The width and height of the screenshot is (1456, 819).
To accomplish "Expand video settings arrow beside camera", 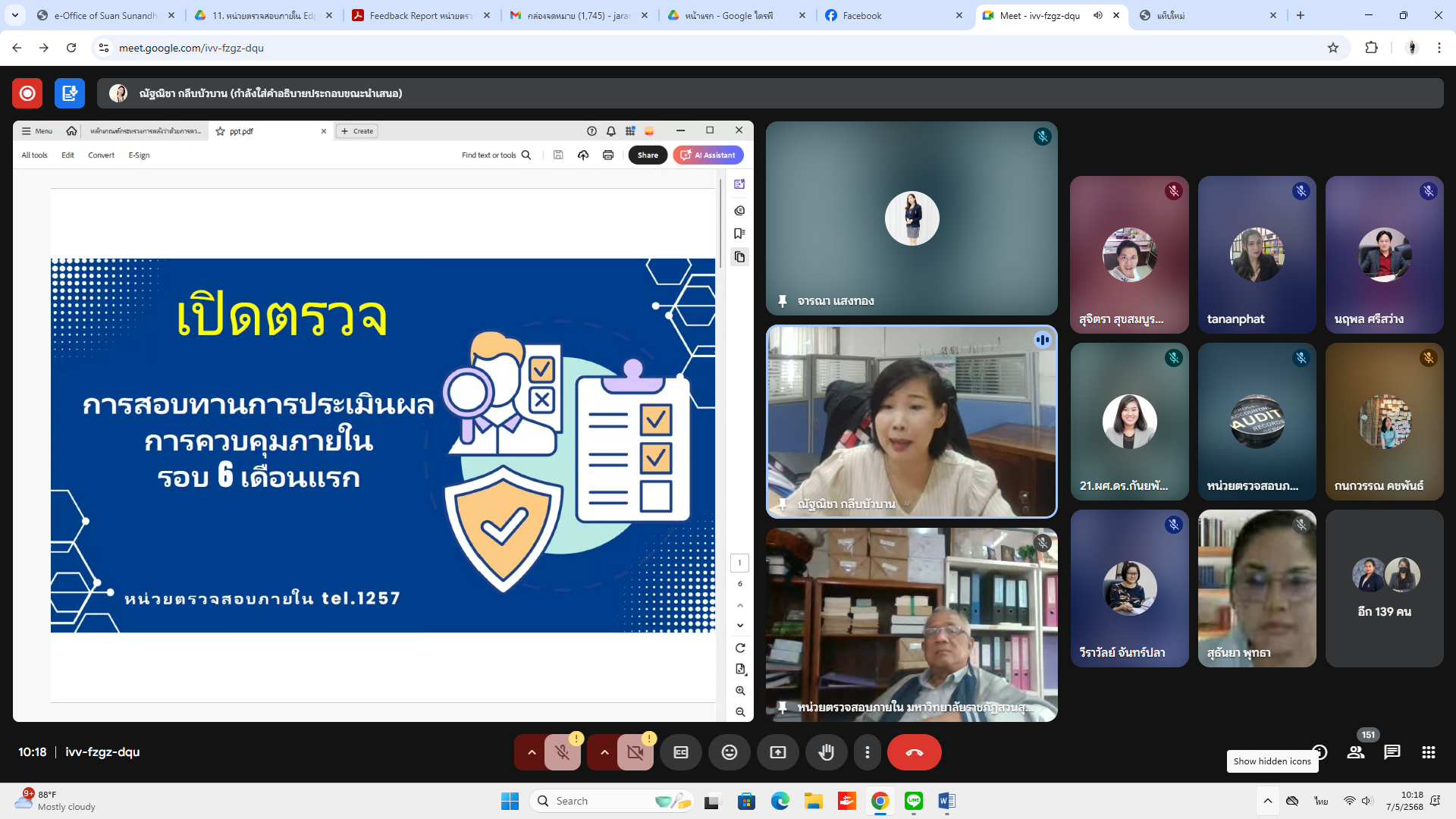I will pos(604,752).
